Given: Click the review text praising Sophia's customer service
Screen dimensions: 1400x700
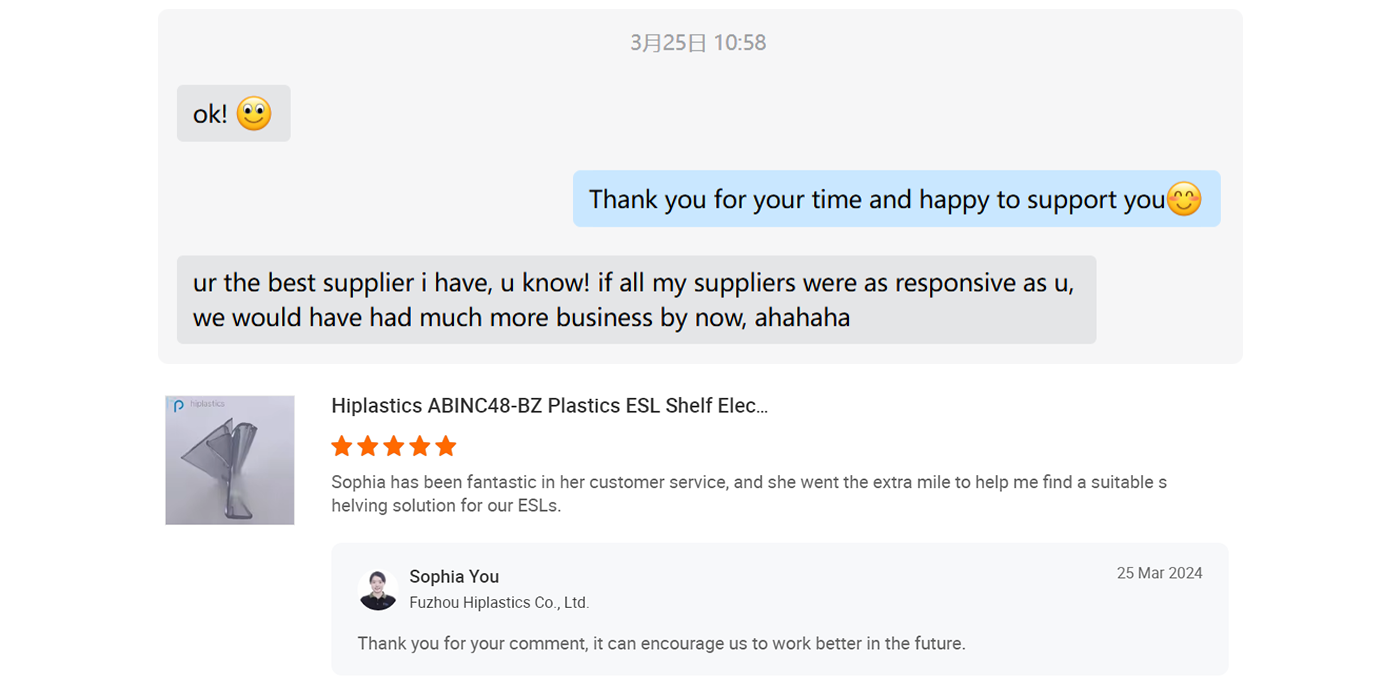Looking at the screenshot, I should [x=748, y=494].
